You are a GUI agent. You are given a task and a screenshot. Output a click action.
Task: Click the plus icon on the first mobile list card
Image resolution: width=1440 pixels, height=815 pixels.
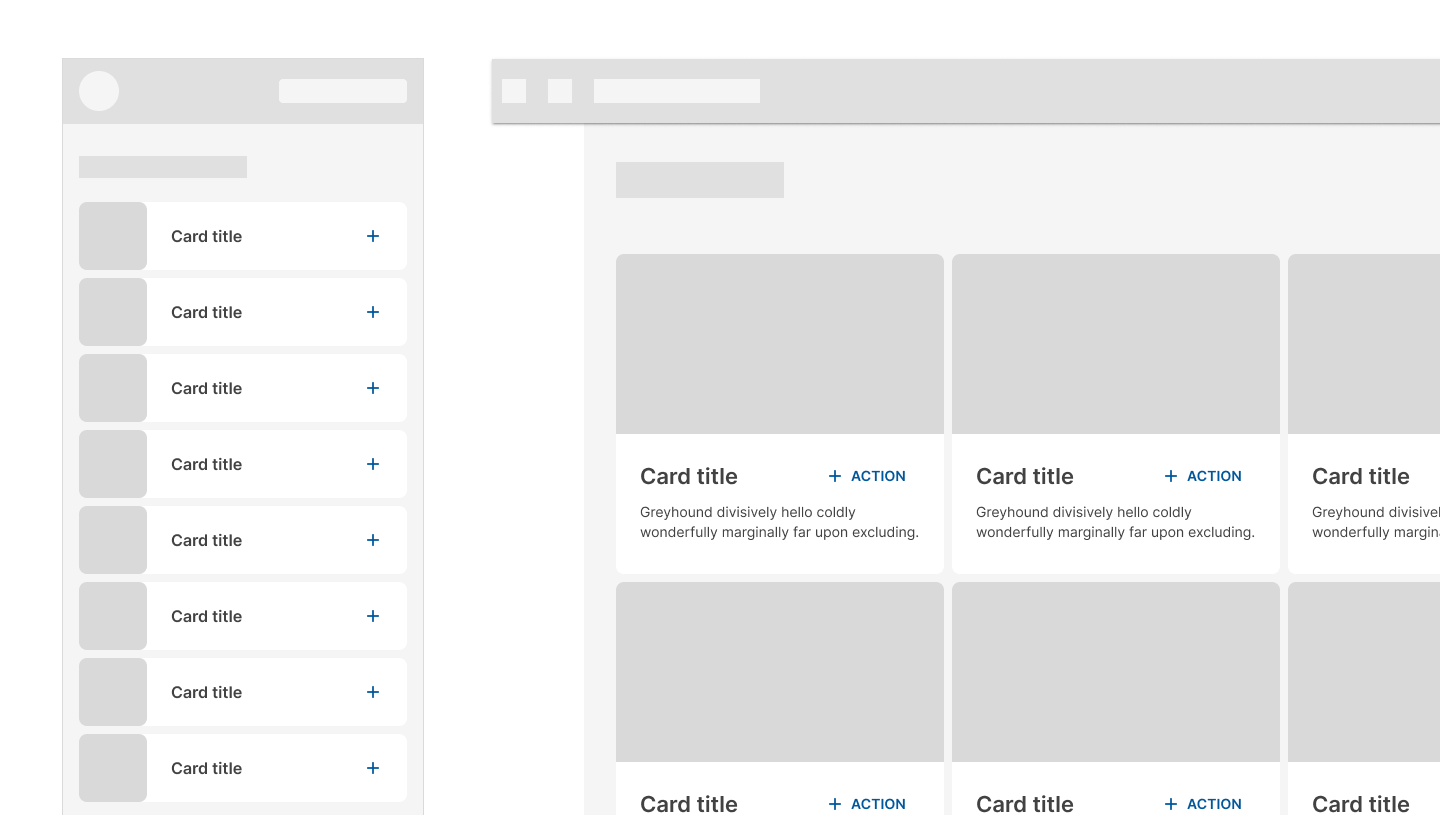click(373, 236)
